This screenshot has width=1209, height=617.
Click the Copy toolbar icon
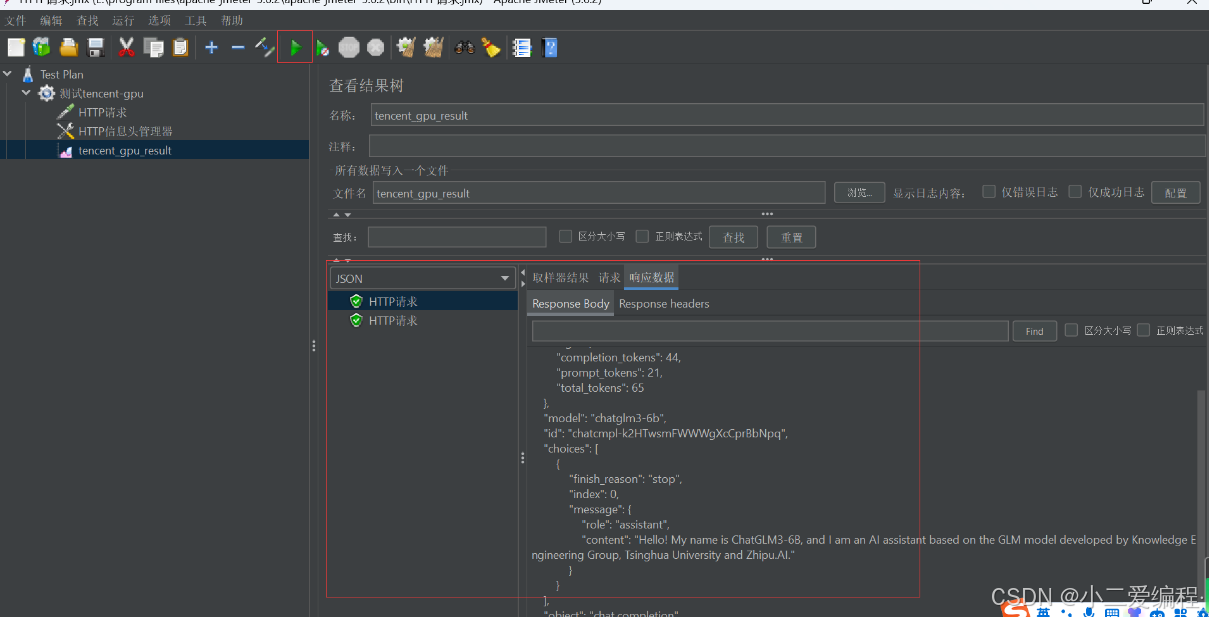pos(153,47)
